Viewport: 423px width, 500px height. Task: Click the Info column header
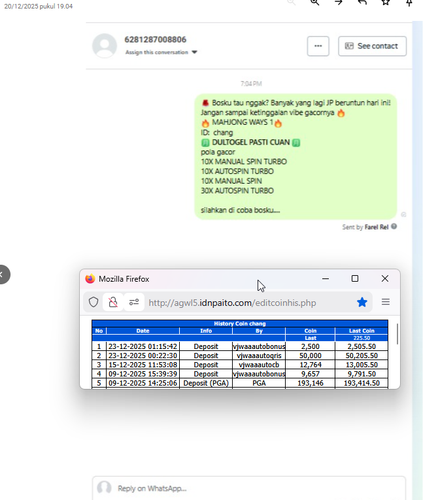[x=206, y=331]
